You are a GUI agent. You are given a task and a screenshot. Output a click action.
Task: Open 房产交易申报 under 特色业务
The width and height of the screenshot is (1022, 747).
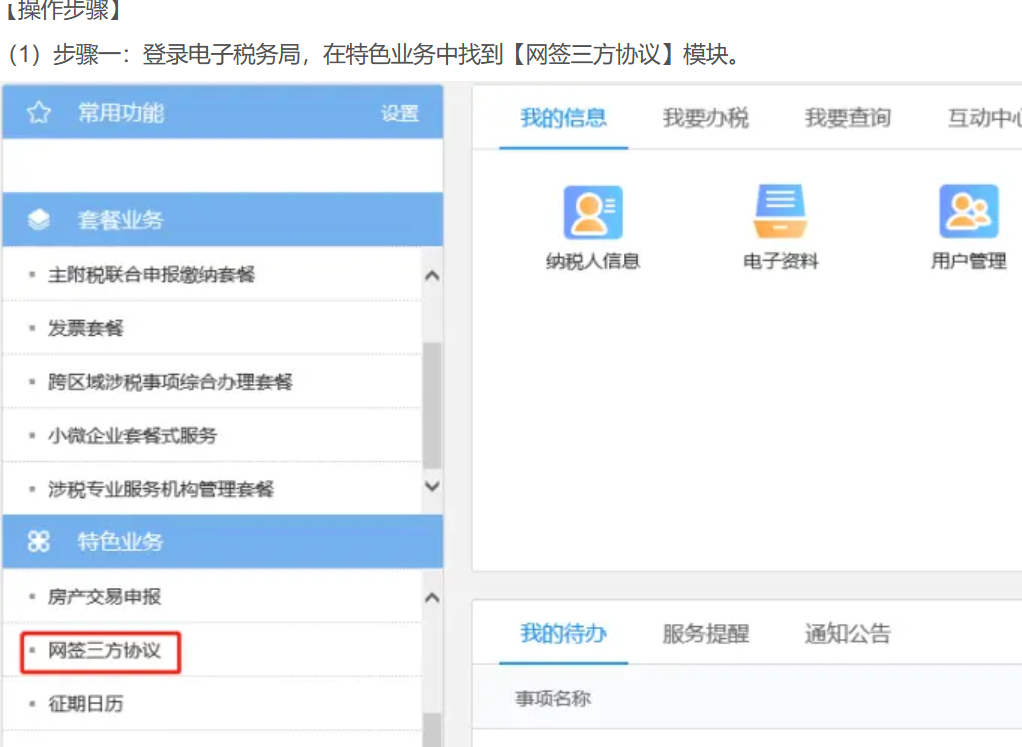point(104,597)
